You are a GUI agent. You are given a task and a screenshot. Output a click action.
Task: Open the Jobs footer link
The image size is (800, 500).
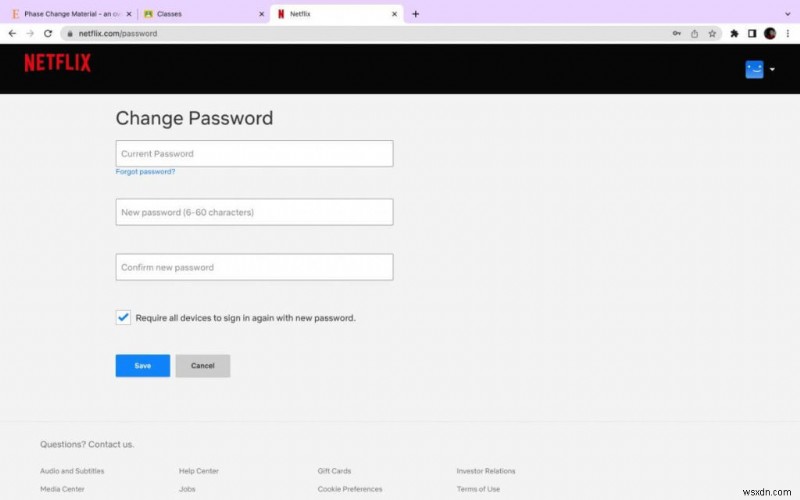(x=187, y=489)
